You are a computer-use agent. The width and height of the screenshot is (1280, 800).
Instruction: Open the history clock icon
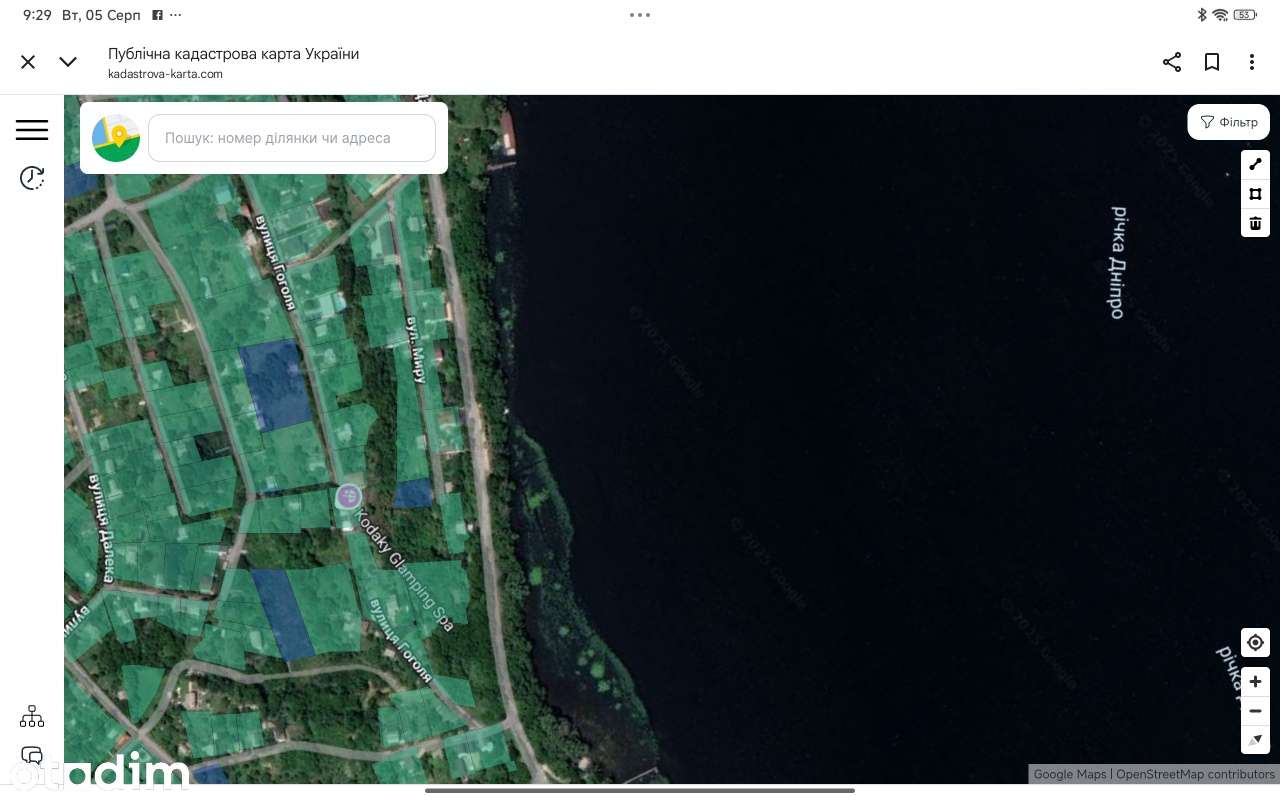click(x=32, y=178)
